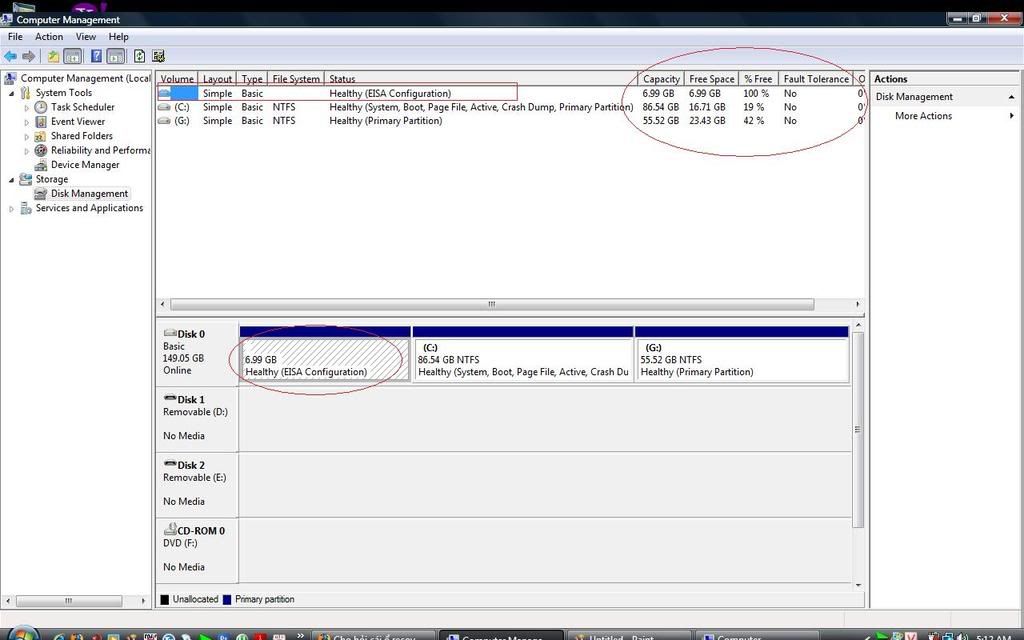Select the 55.52 GB (G:) partition block
The height and width of the screenshot is (640, 1024).
point(741,360)
